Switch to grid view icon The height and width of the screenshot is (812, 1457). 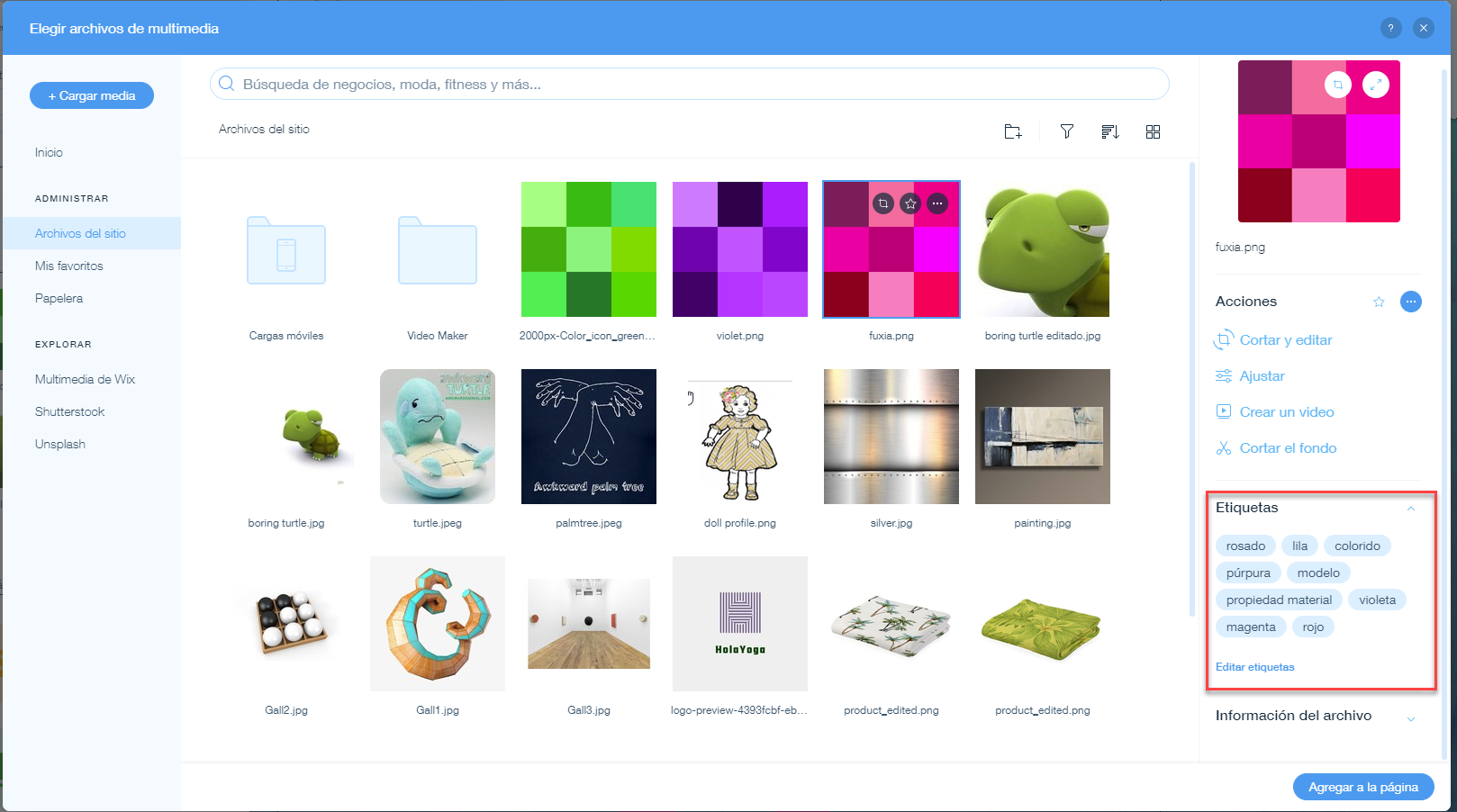[x=1153, y=131]
